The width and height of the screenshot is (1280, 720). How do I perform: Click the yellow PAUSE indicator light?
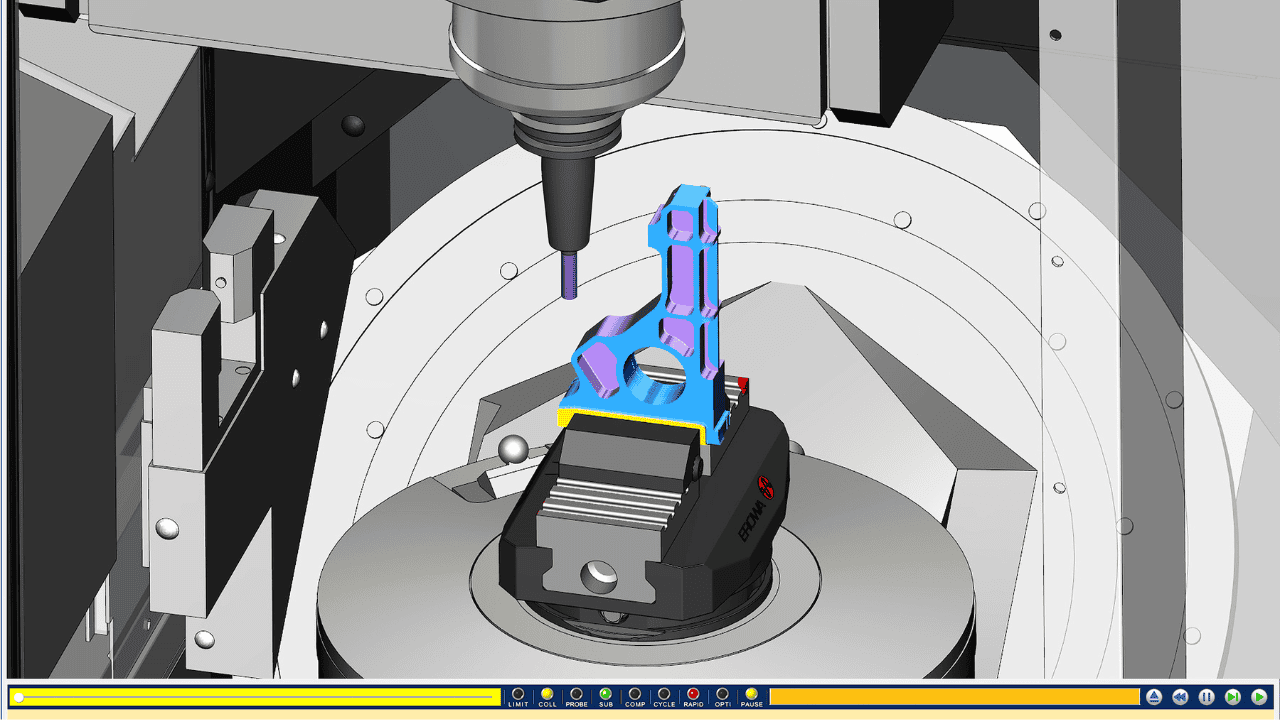(752, 693)
